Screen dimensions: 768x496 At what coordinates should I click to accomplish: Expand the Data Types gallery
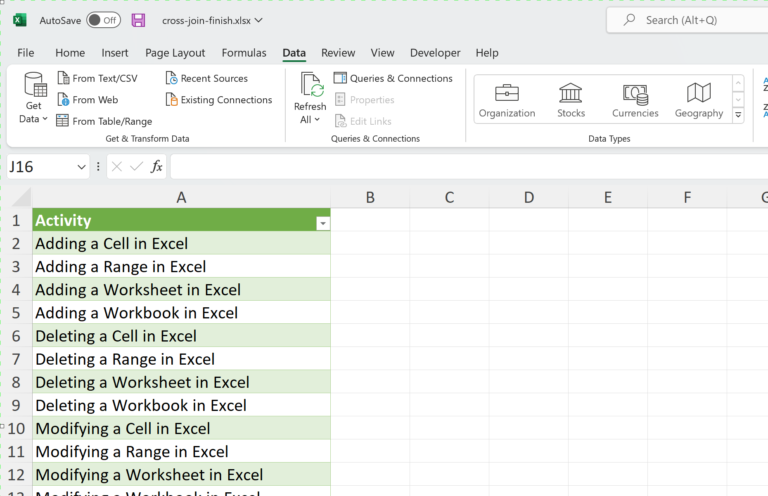738,116
